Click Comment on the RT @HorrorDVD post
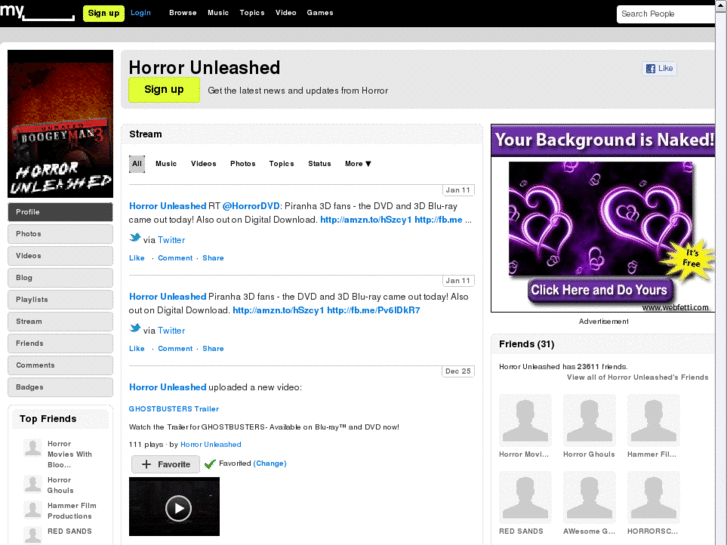 tap(175, 258)
